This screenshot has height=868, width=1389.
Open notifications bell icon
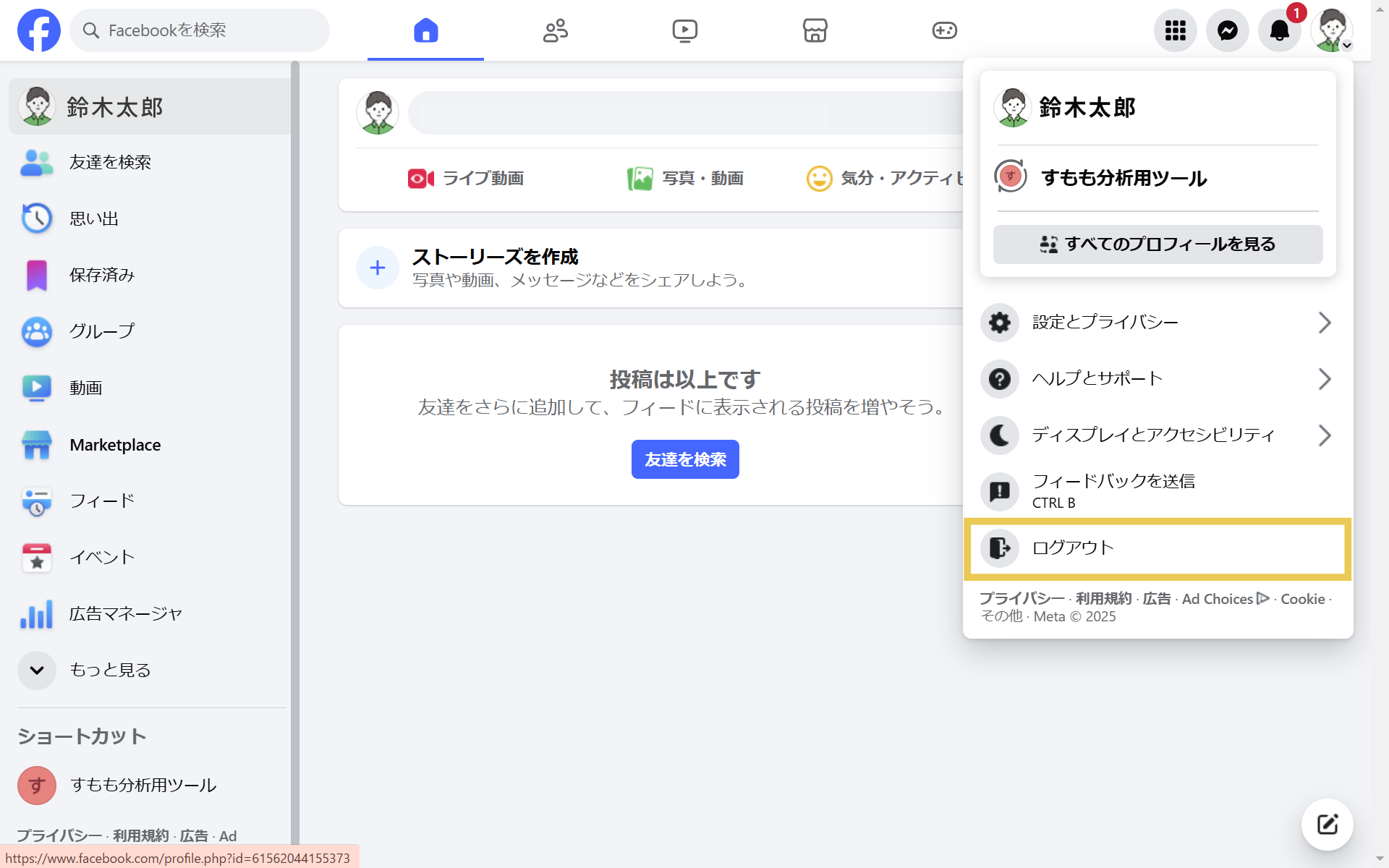click(x=1279, y=30)
